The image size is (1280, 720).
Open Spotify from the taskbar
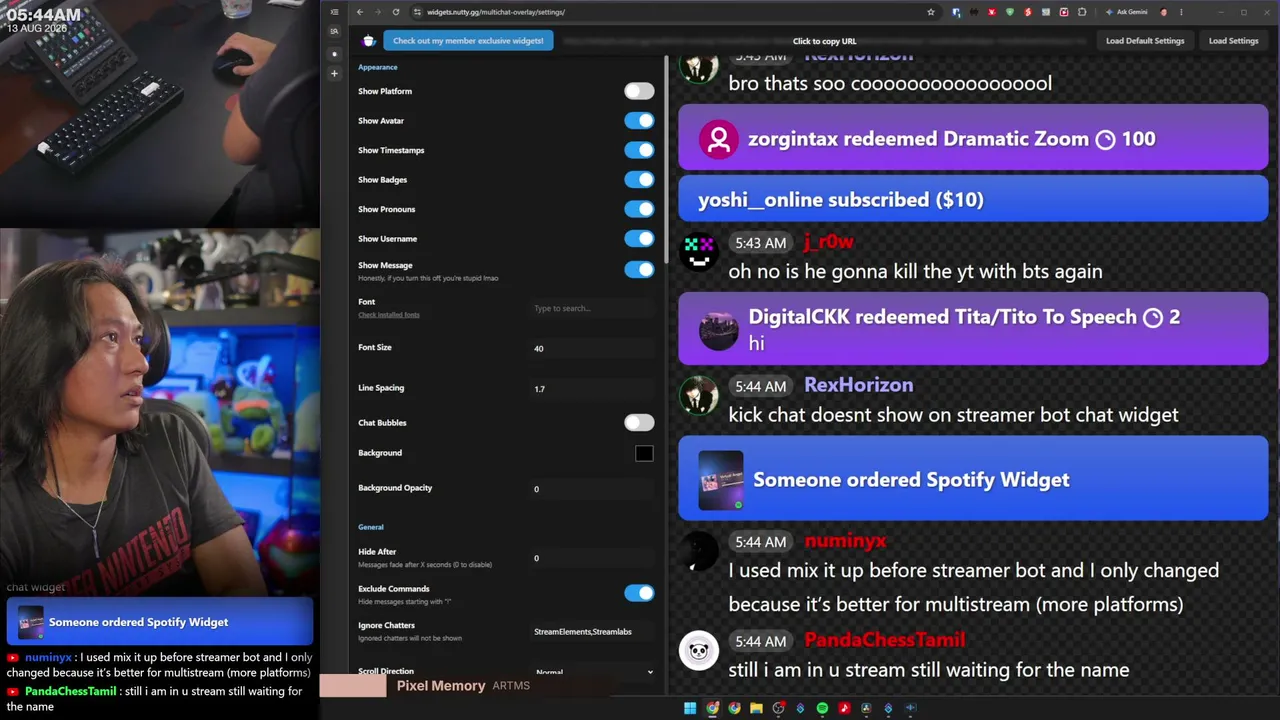click(x=822, y=708)
